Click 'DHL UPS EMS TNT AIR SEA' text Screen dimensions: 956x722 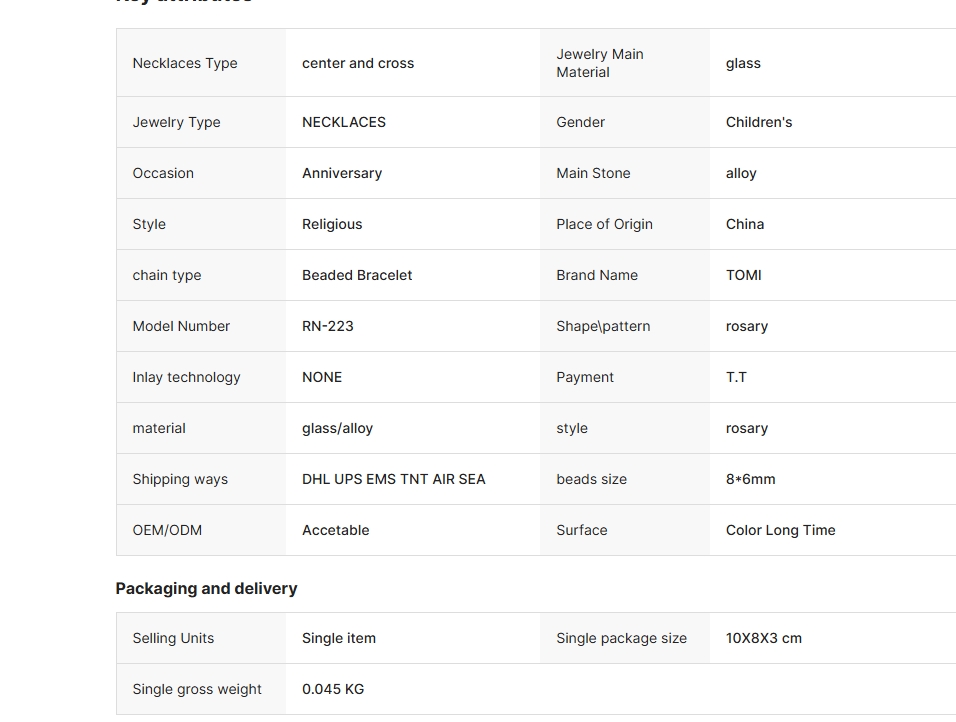pyautogui.click(x=394, y=479)
